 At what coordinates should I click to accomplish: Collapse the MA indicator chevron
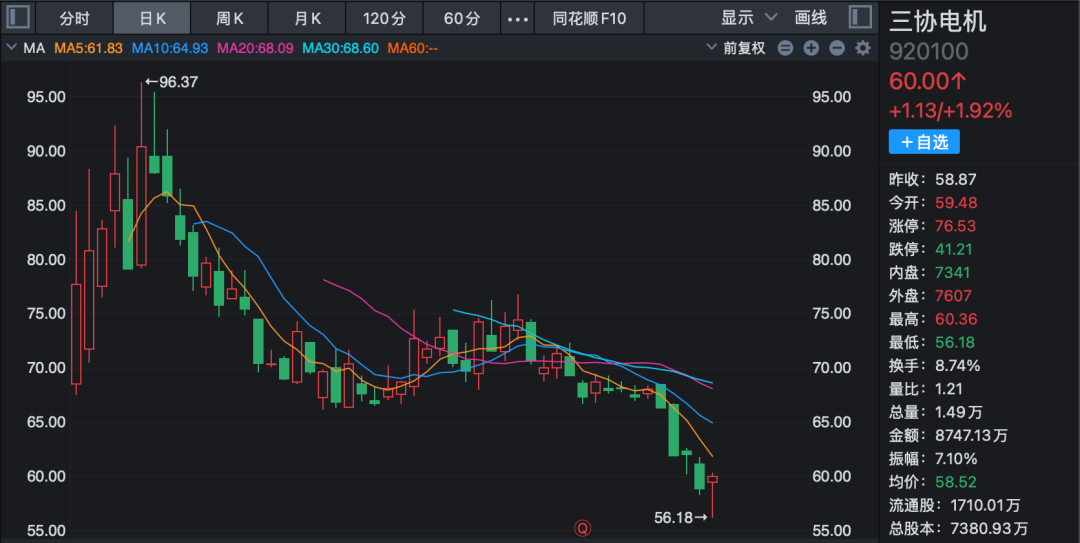tap(12, 48)
